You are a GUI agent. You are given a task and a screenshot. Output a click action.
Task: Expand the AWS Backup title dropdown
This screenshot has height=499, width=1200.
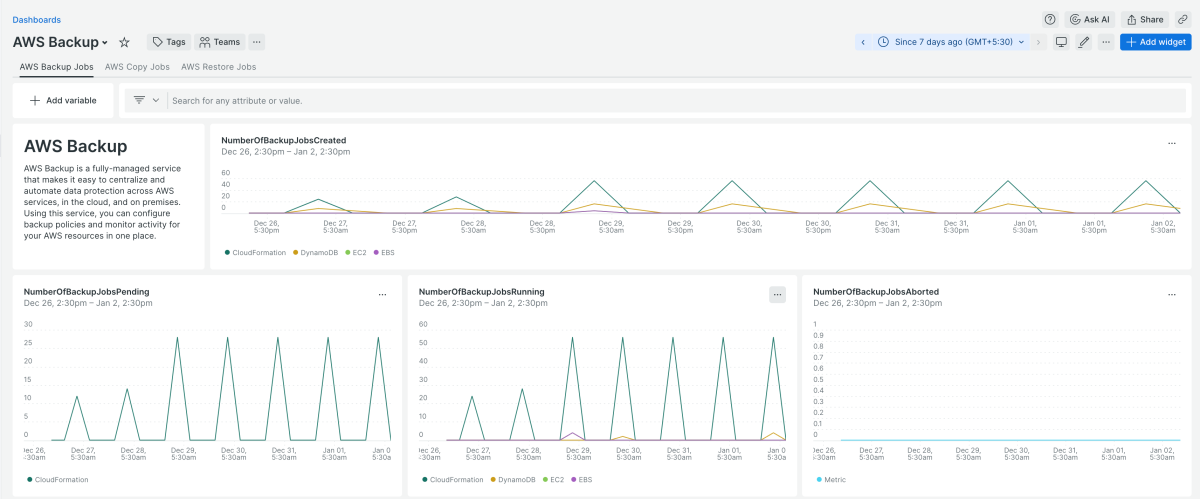pyautogui.click(x=104, y=43)
